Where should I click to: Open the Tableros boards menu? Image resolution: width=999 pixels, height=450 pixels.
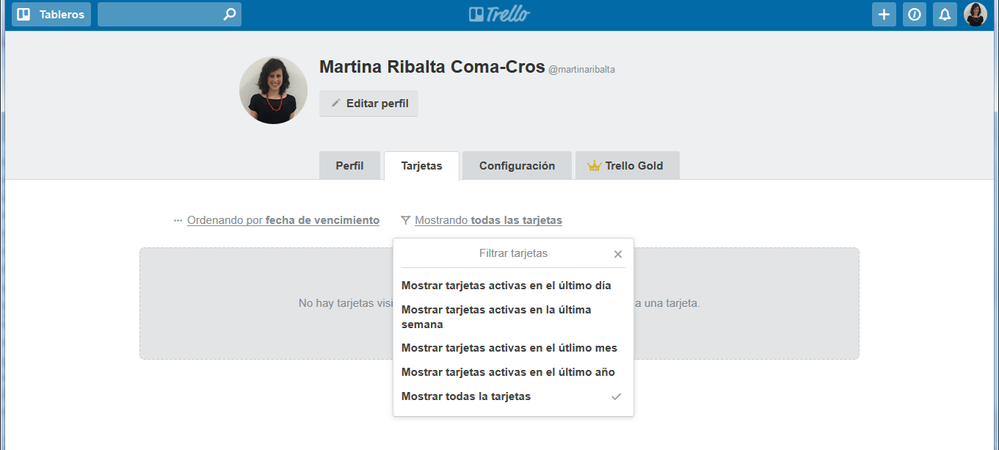[x=51, y=14]
